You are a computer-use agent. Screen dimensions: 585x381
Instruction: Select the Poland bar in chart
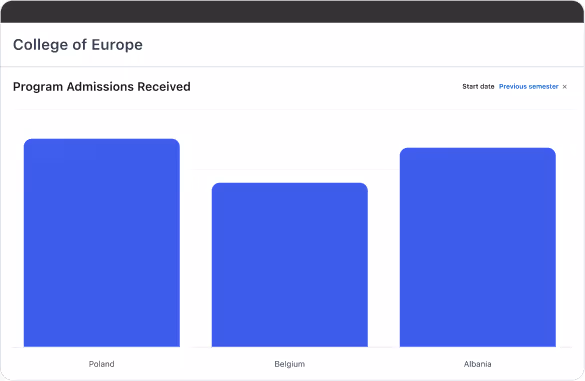coord(102,243)
